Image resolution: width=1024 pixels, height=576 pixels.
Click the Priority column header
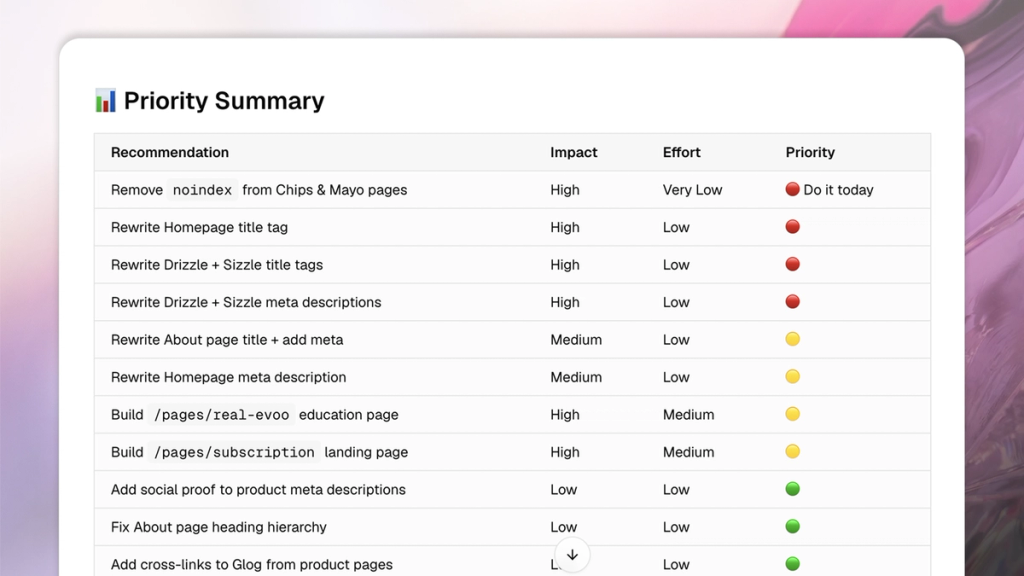click(x=810, y=152)
